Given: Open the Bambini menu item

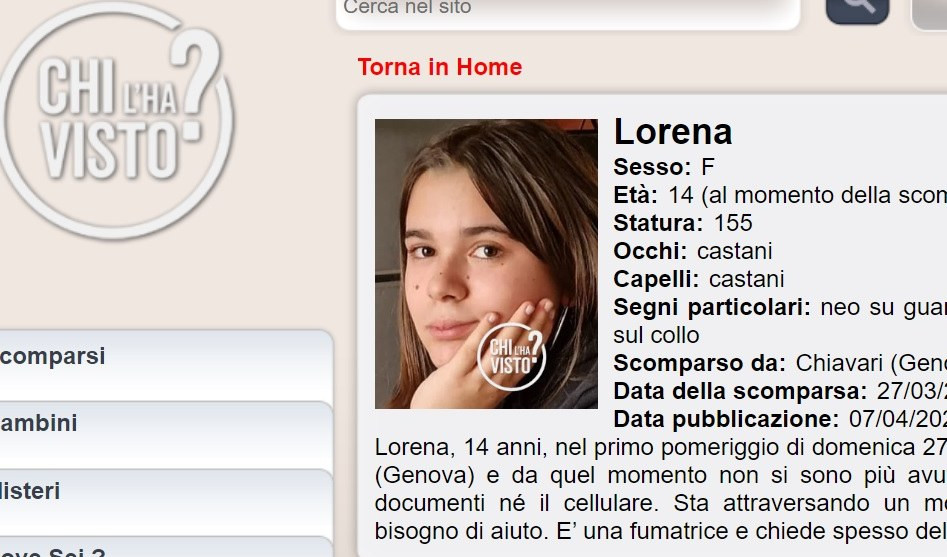Looking at the screenshot, I should 166,434.
